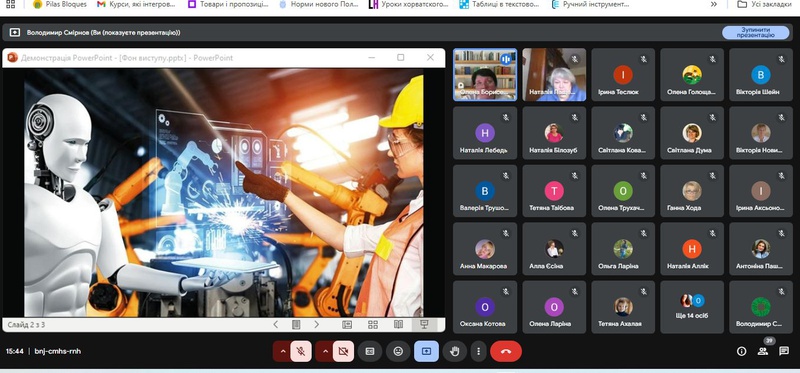The image size is (800, 373).
Task: Toggle the muted microphone button
Action: pos(301,352)
